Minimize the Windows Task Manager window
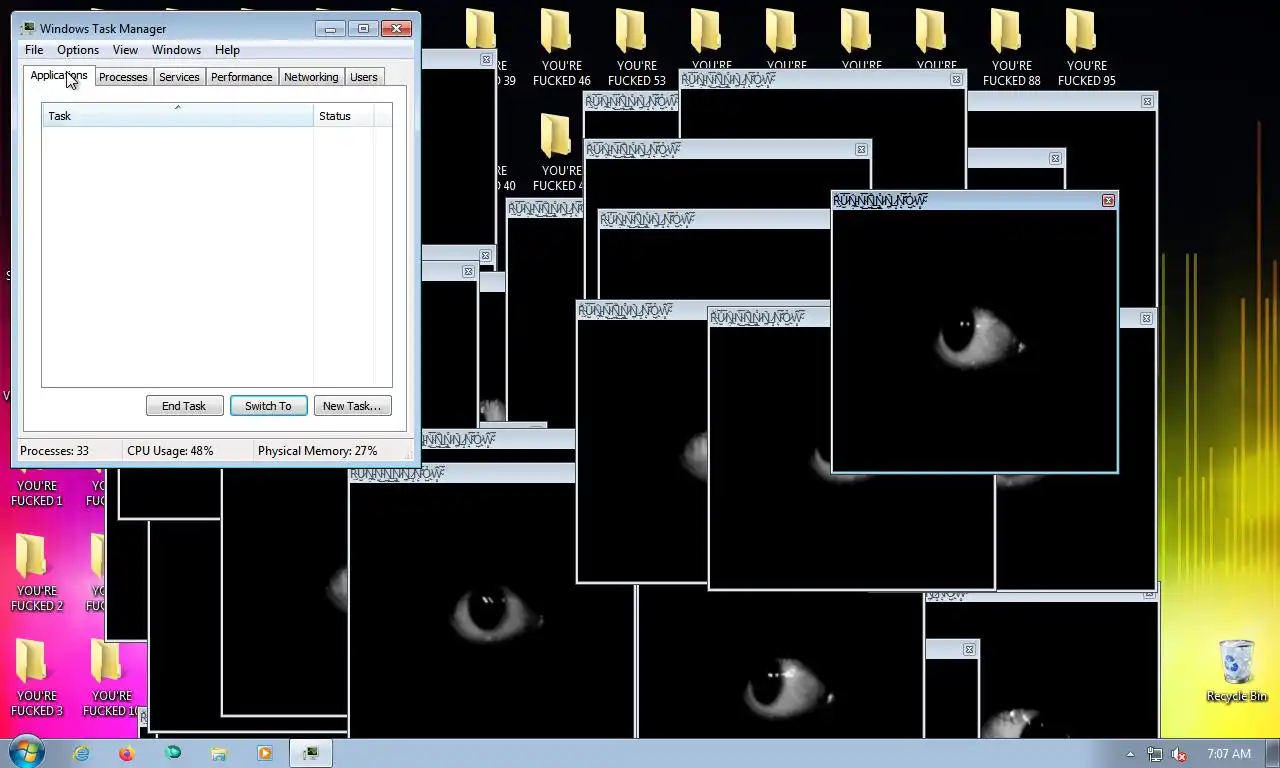Viewport: 1280px width, 768px height. [330, 29]
